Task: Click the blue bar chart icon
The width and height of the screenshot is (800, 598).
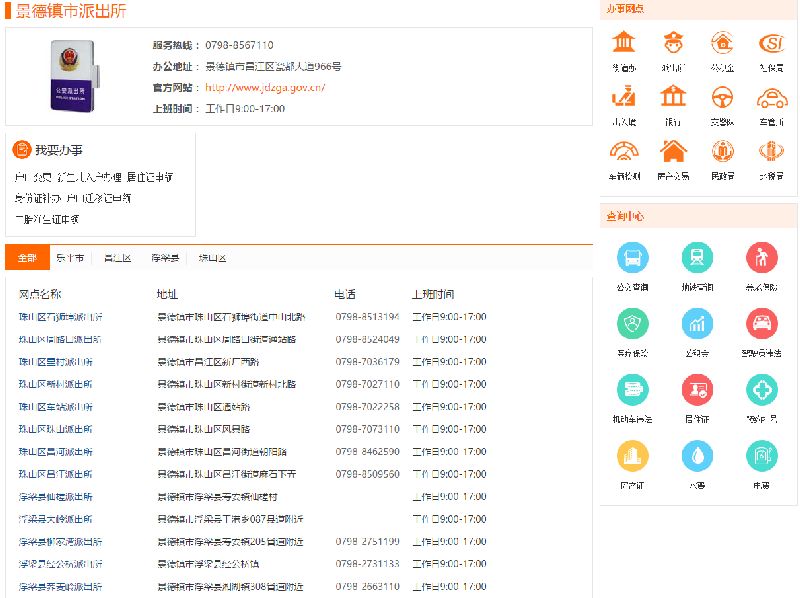Action: 697,324
